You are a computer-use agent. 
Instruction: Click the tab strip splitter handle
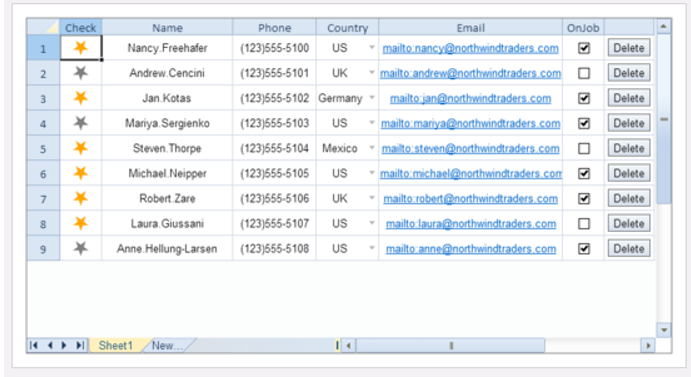point(337,345)
